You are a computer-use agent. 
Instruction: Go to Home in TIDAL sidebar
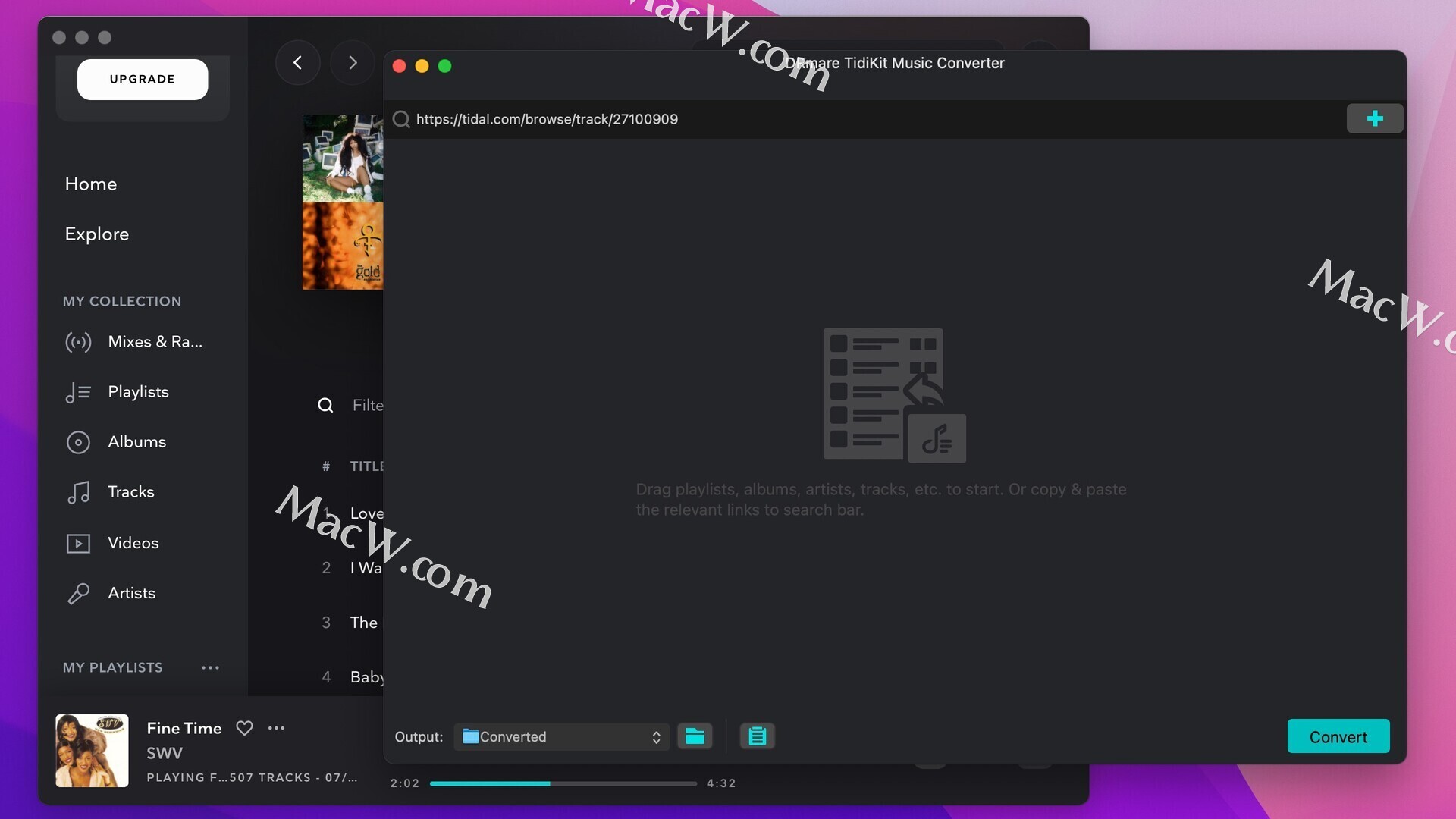click(91, 184)
